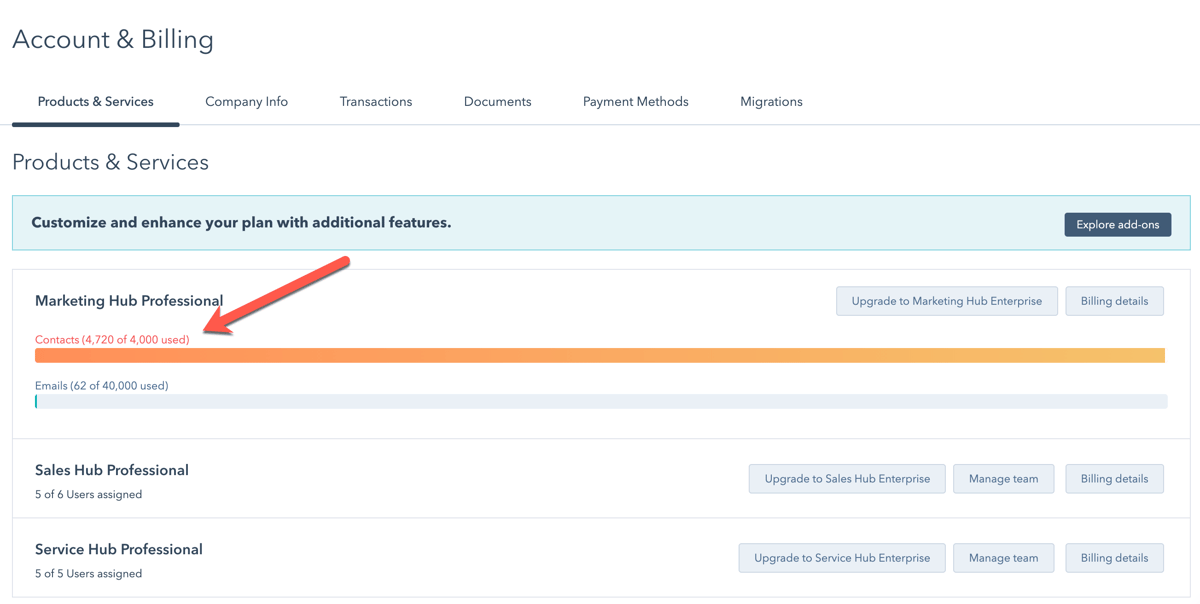Click the Contacts usage warning text
1200x604 pixels.
112,339
